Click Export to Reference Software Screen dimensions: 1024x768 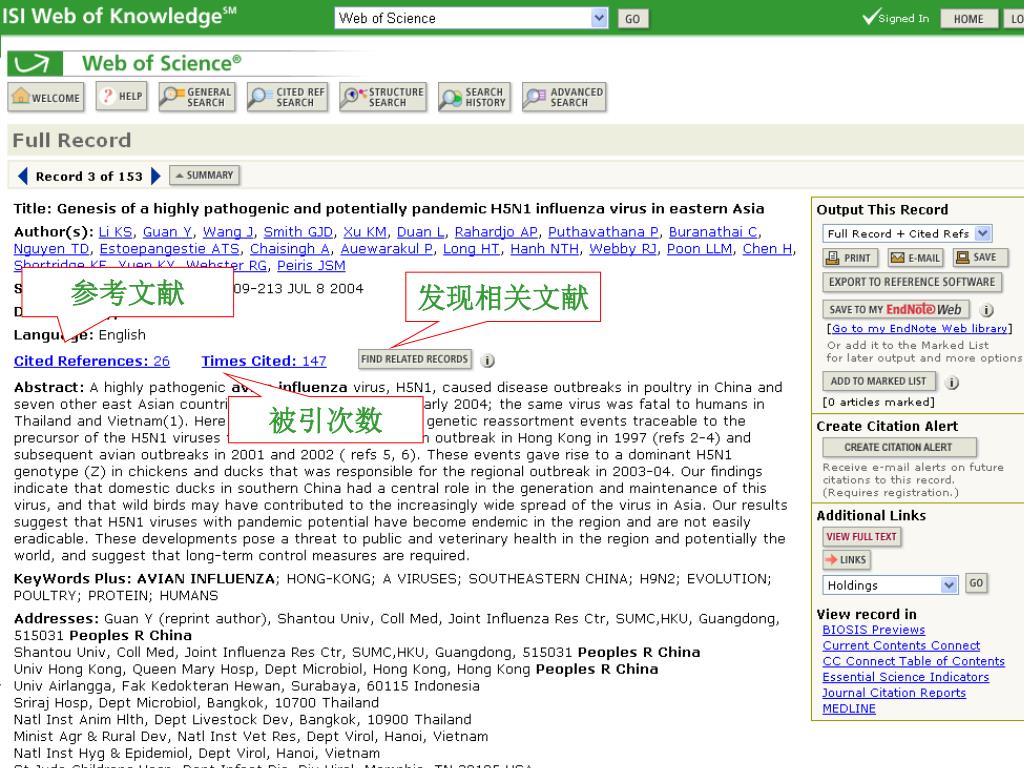pyautogui.click(x=912, y=282)
